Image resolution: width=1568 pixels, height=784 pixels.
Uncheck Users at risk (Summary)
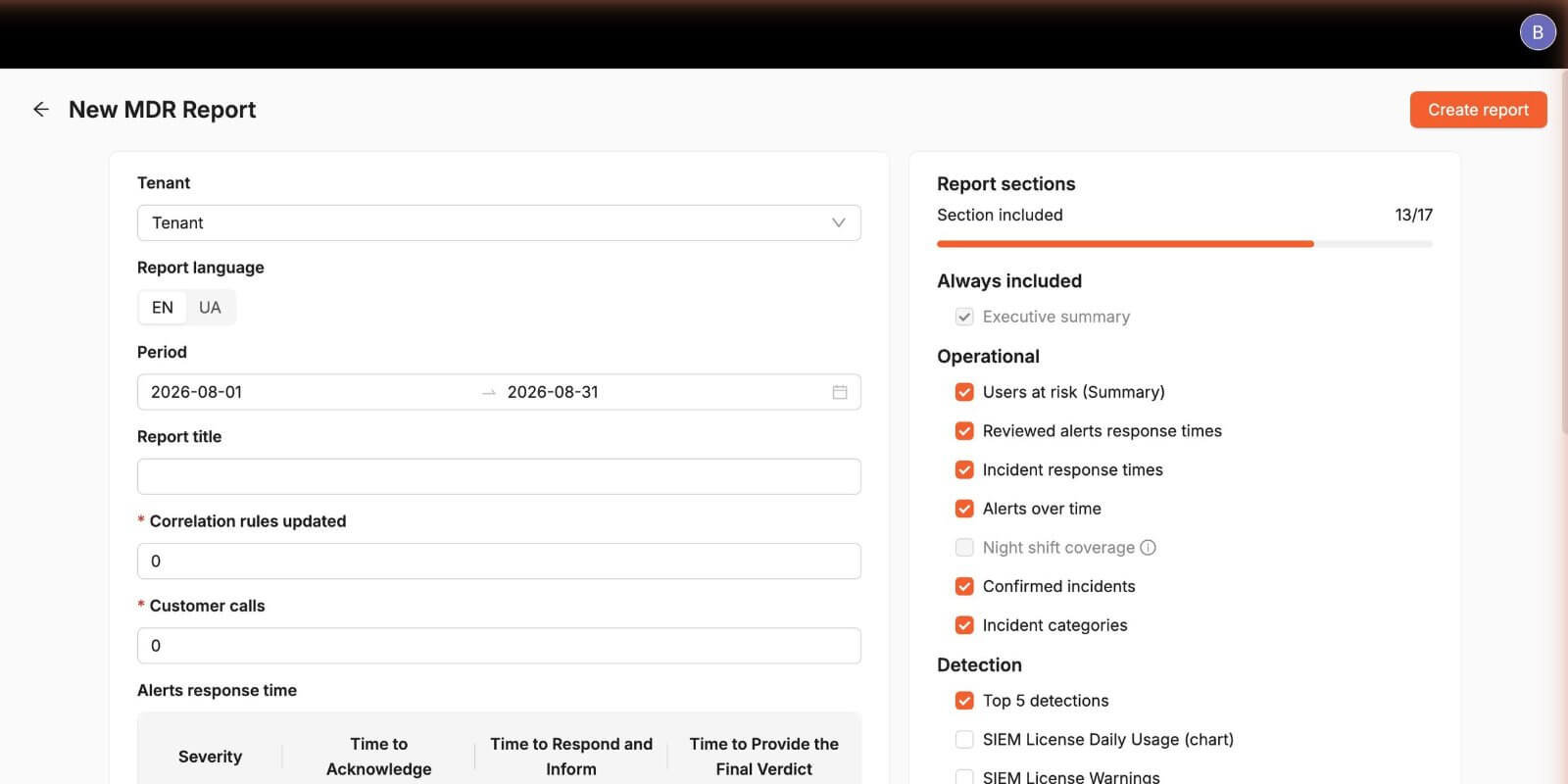click(964, 392)
